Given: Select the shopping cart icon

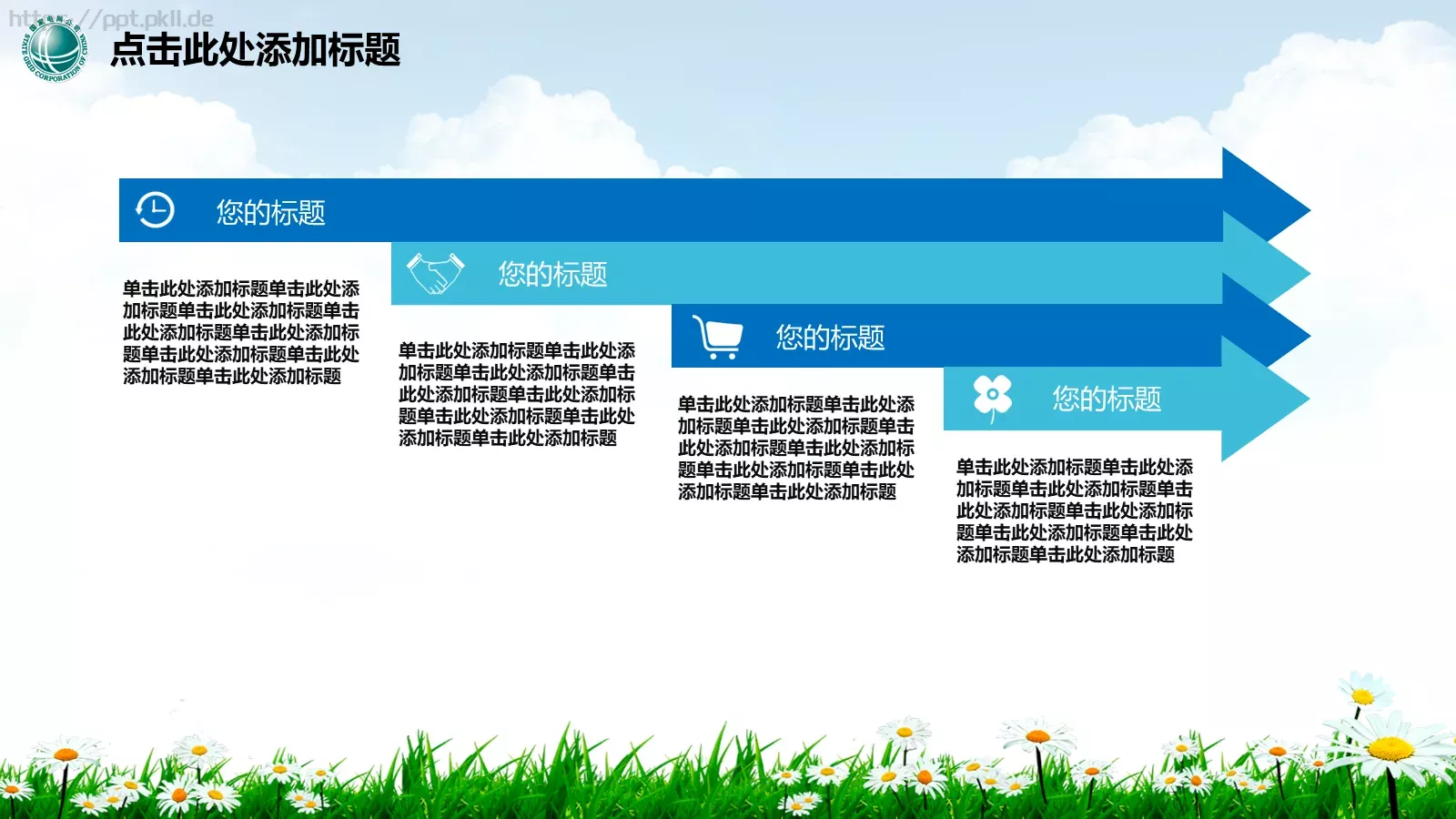Looking at the screenshot, I should click(717, 337).
